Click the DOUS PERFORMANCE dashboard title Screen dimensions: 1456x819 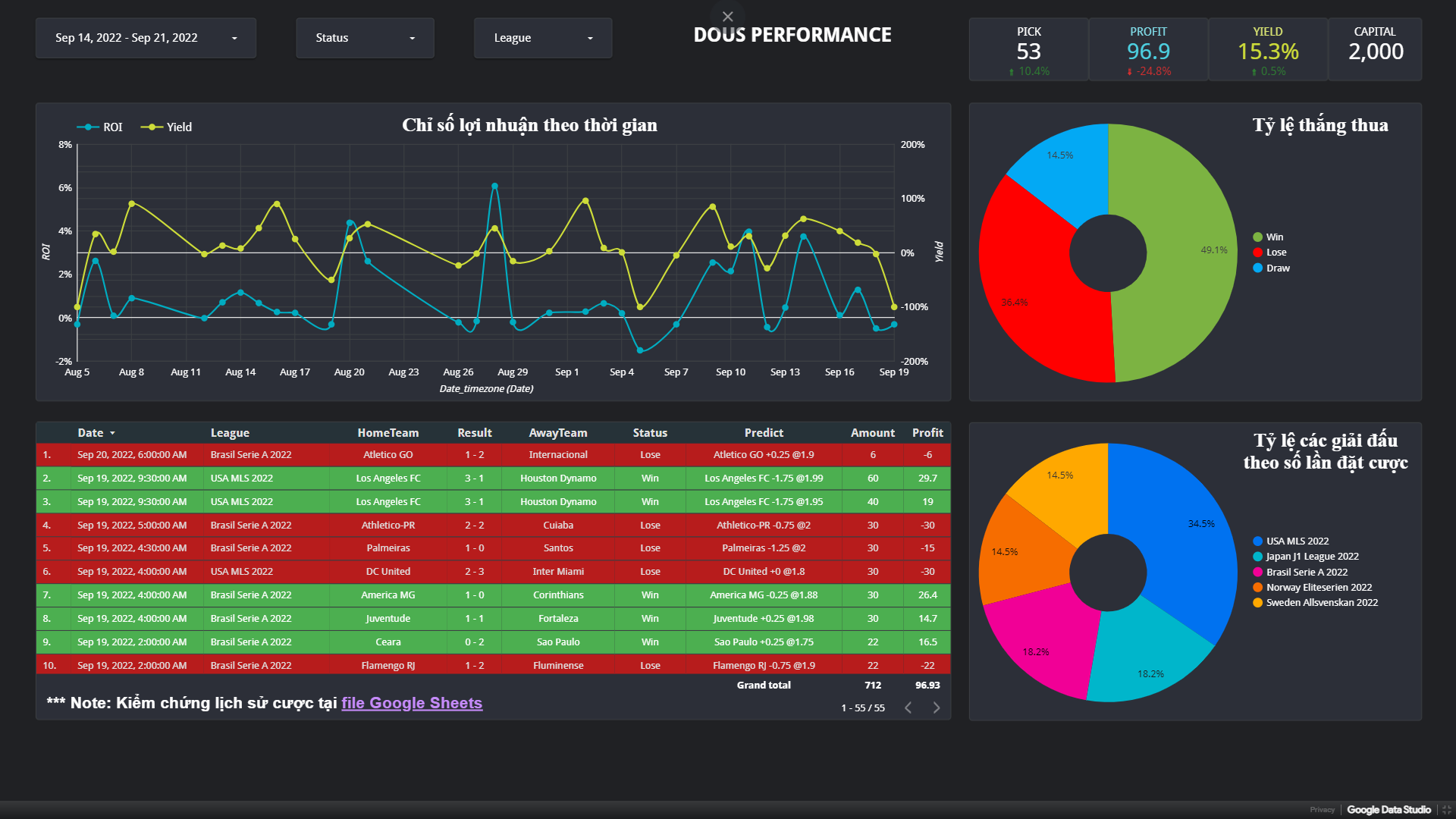[792, 35]
